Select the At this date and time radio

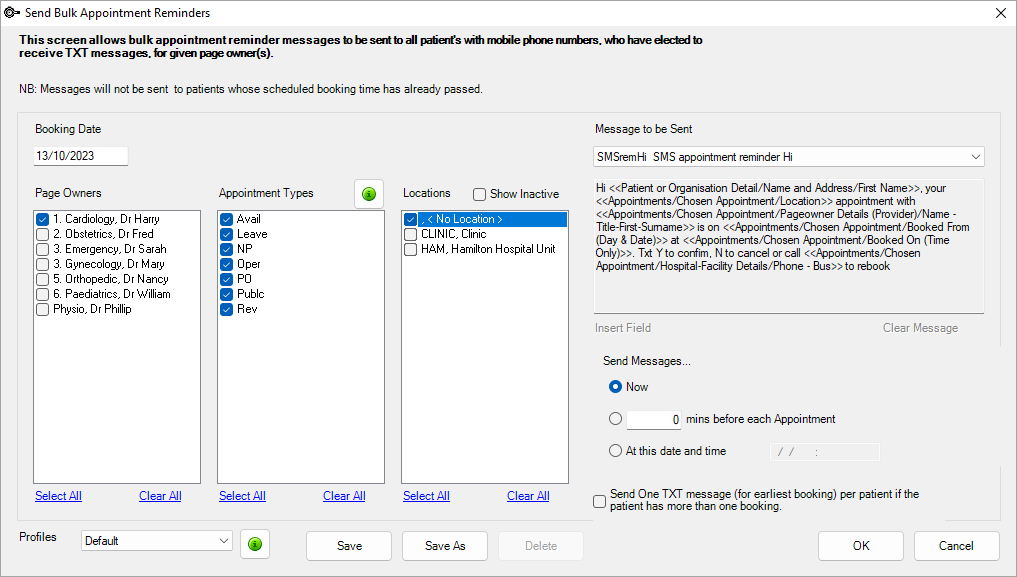pos(616,451)
